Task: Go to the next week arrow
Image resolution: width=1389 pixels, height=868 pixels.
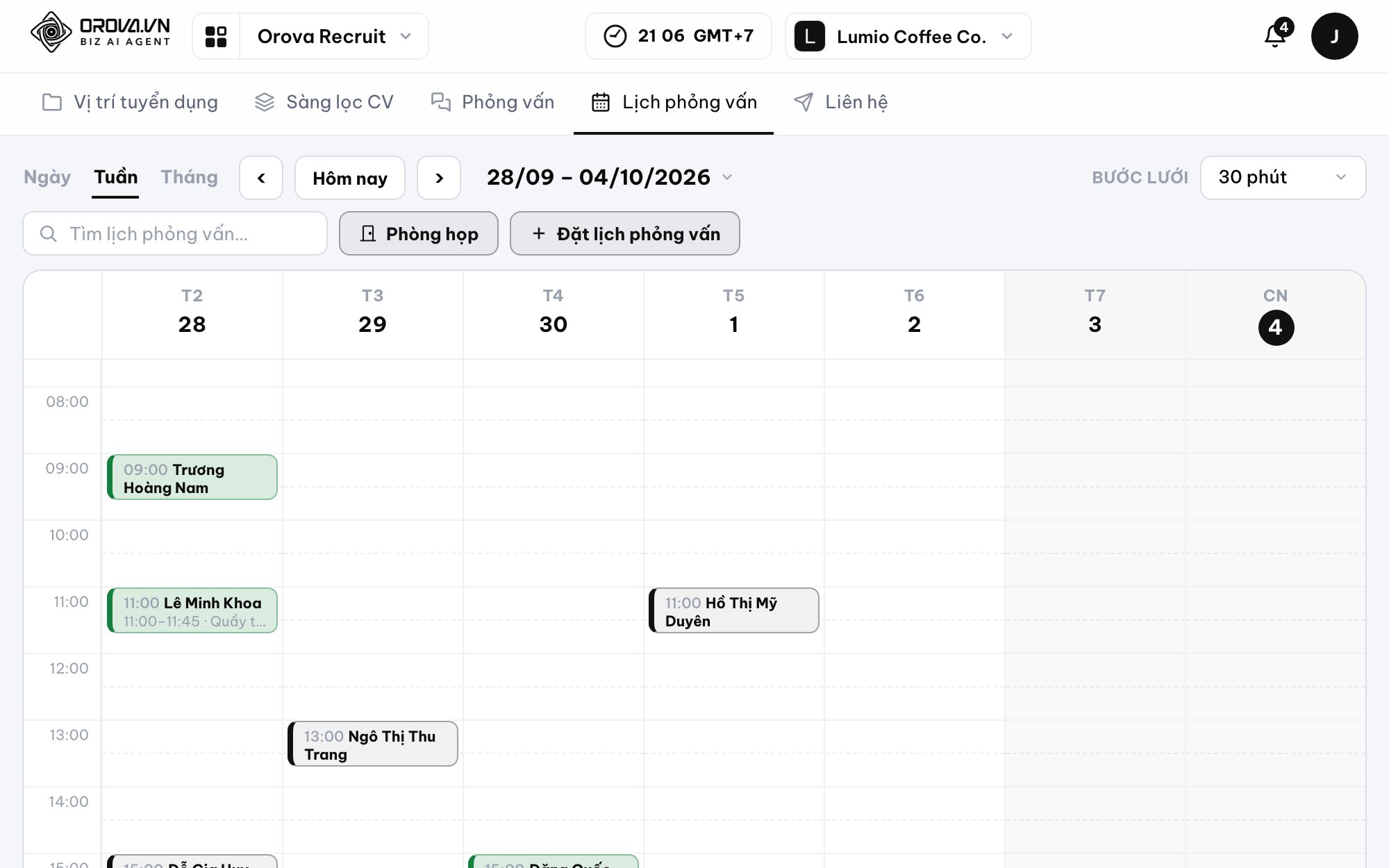Action: (x=439, y=178)
